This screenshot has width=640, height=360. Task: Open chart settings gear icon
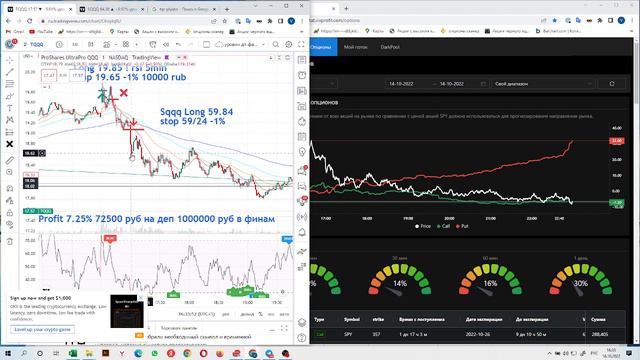(x=289, y=44)
